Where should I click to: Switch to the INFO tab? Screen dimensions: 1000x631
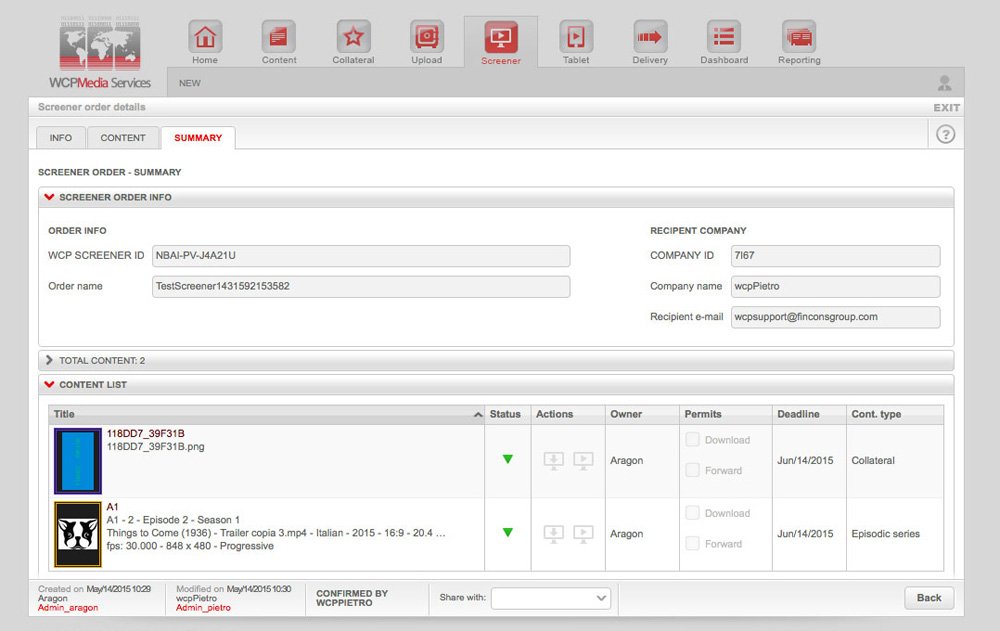[61, 138]
